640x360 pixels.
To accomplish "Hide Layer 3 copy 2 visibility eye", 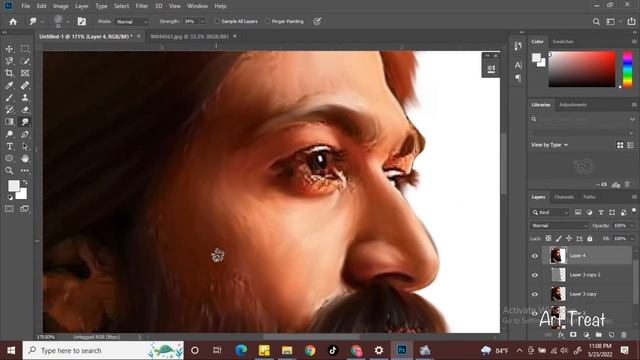I will (535, 275).
